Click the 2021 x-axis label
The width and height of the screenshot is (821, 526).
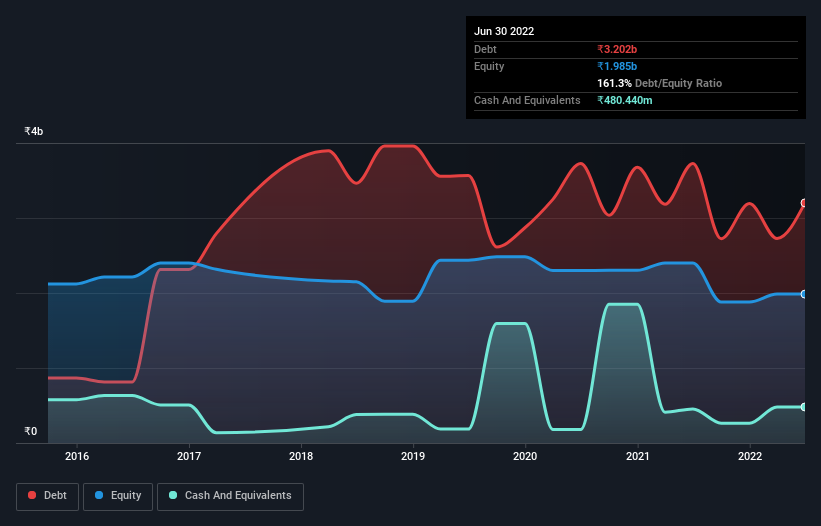[638, 456]
